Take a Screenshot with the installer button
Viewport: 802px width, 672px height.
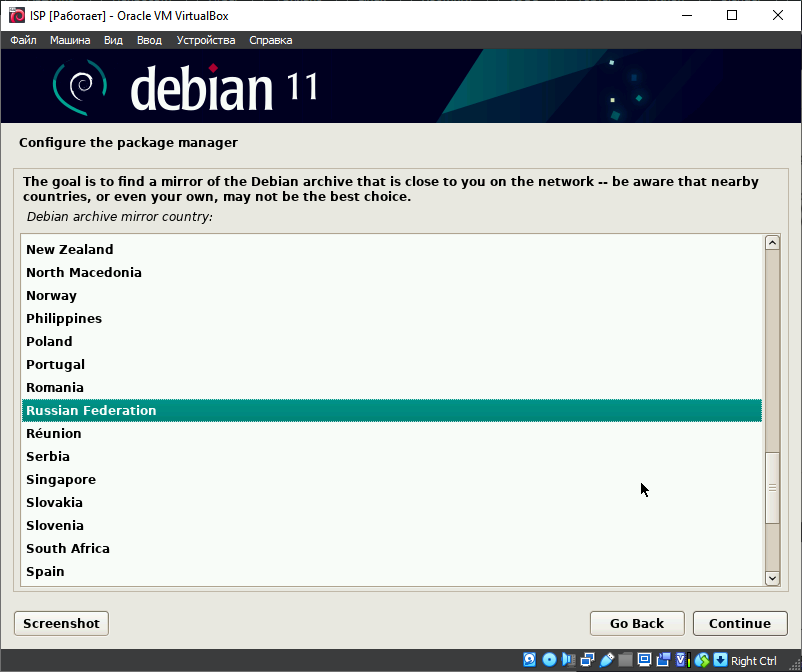[61, 623]
